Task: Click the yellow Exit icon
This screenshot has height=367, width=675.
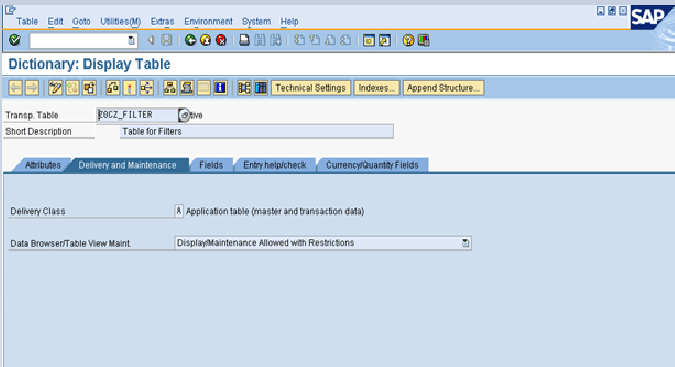Action: (206, 40)
